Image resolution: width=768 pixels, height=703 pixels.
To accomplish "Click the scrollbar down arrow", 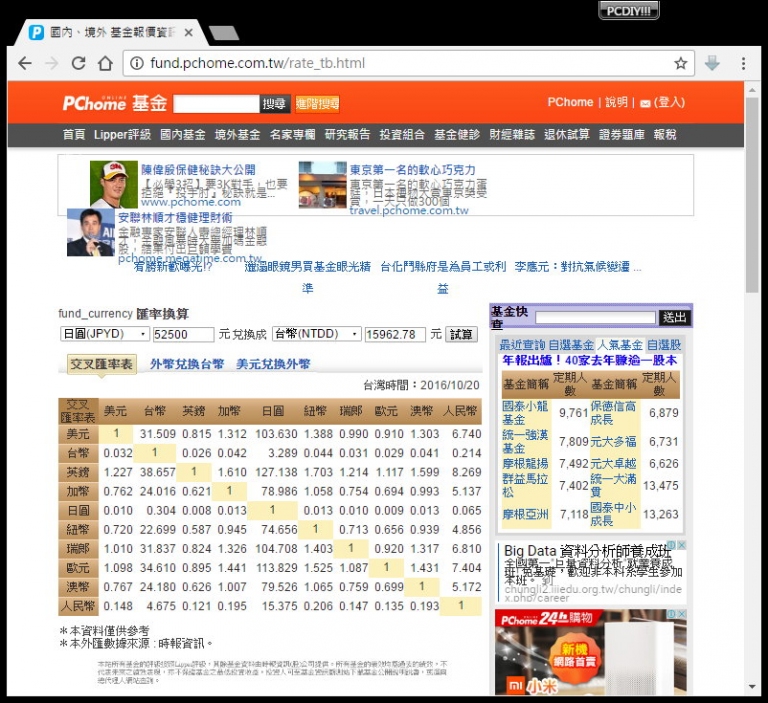I will point(752,687).
